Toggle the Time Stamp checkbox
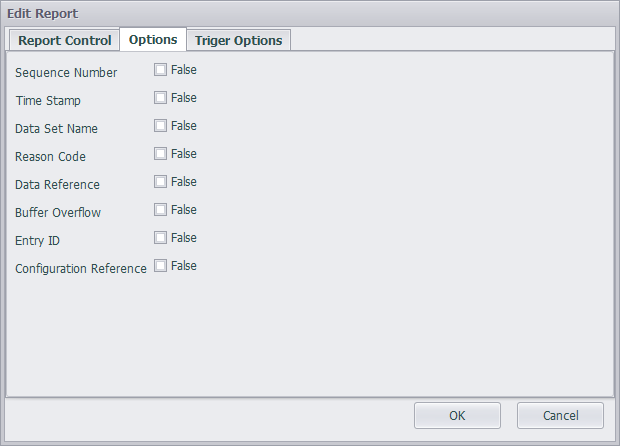This screenshot has width=620, height=446. pyautogui.click(x=160, y=98)
